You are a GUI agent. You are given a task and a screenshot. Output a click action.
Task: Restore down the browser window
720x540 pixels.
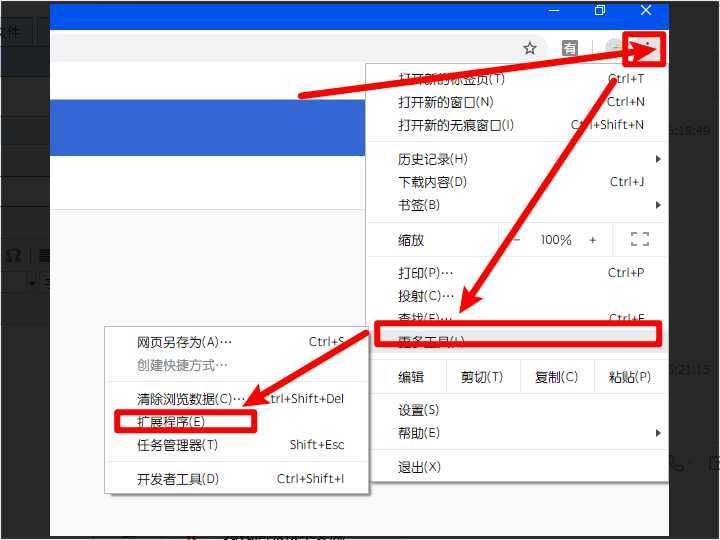pos(600,11)
